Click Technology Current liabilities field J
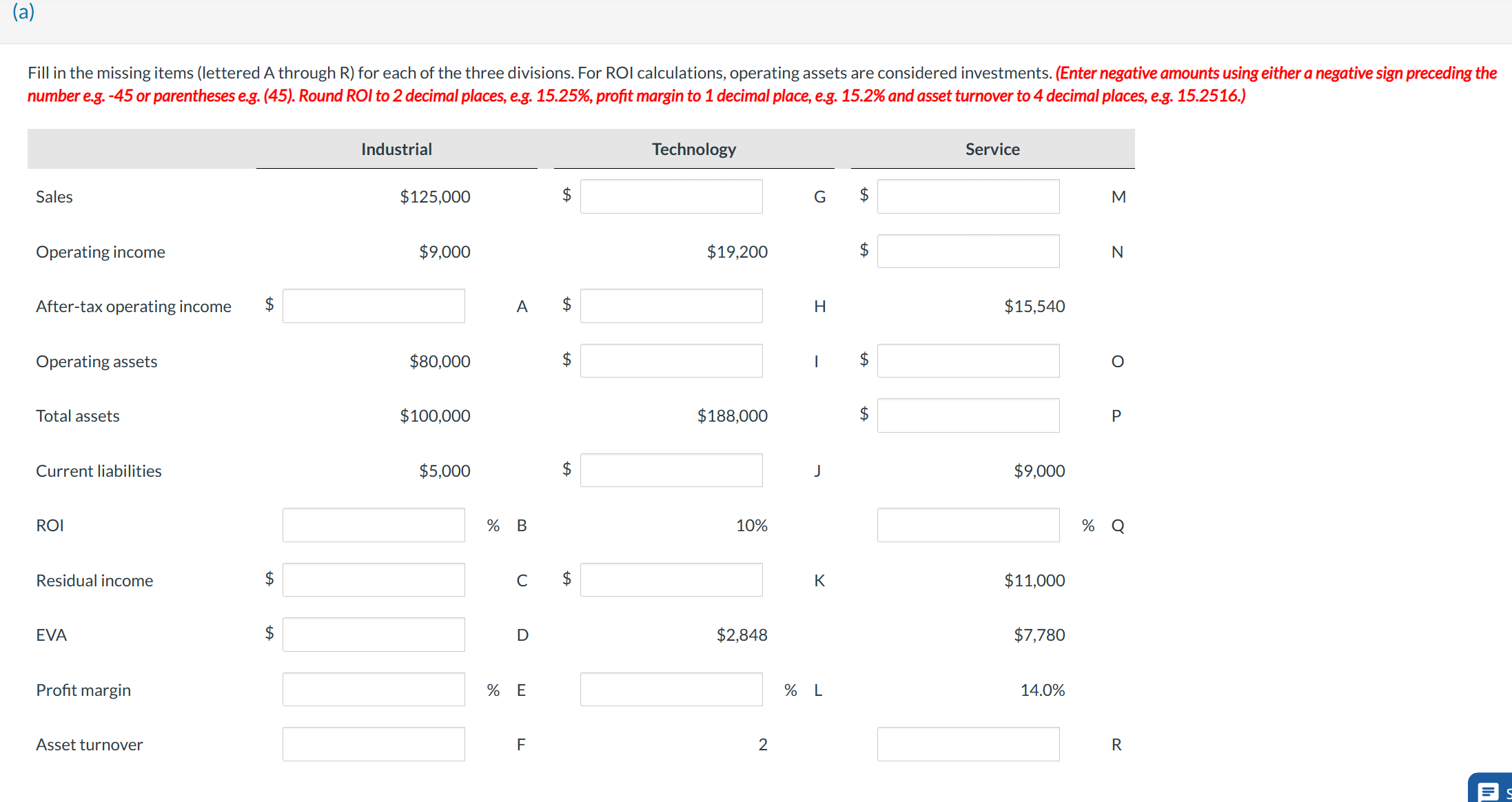Screen dimensions: 1512x802 coord(671,471)
